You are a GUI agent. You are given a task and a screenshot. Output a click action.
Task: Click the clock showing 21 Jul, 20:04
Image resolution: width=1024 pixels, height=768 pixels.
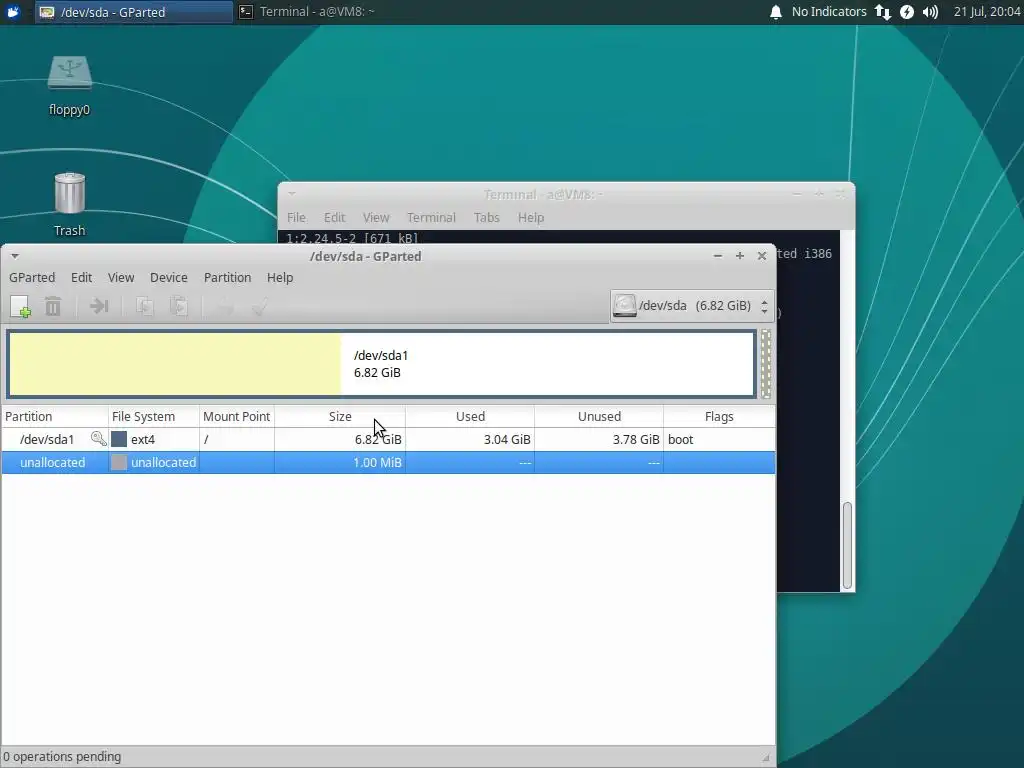[x=987, y=12]
